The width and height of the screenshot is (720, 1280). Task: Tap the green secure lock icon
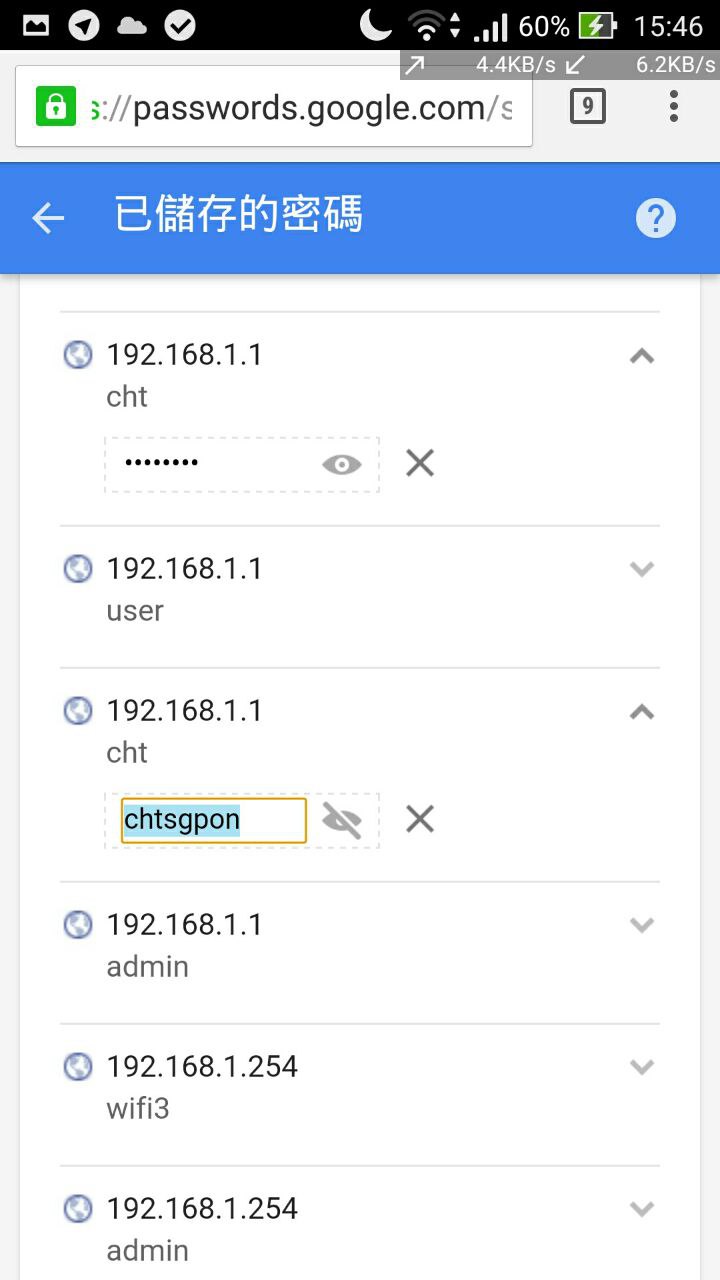pos(56,106)
